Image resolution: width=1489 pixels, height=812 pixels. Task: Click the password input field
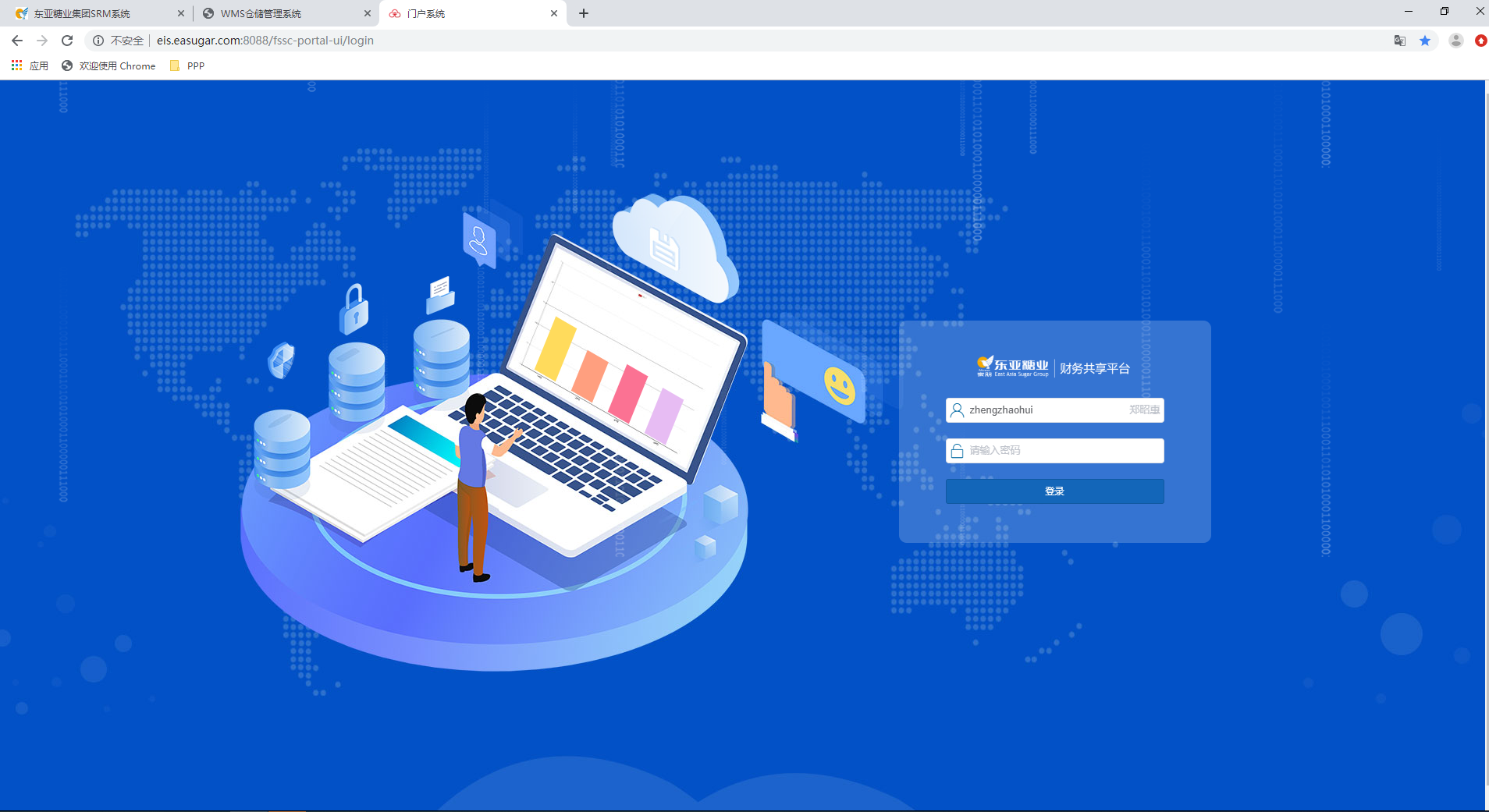click(x=1054, y=451)
